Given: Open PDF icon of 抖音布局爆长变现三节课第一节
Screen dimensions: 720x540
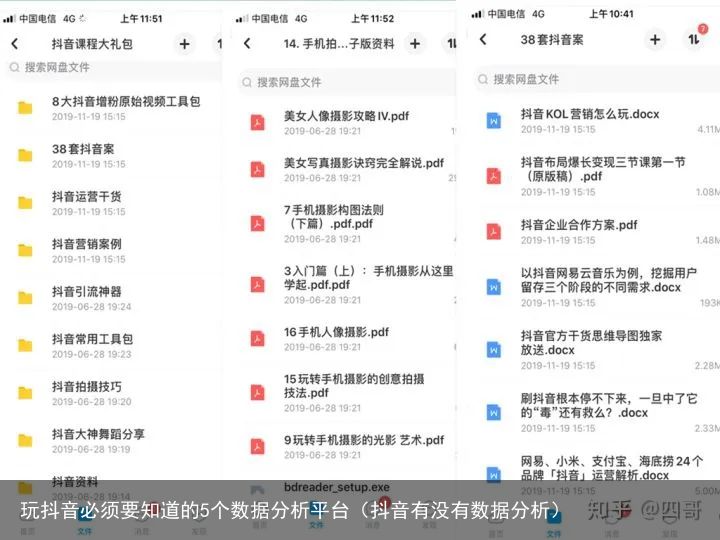Looking at the screenshot, I should pos(494,176).
